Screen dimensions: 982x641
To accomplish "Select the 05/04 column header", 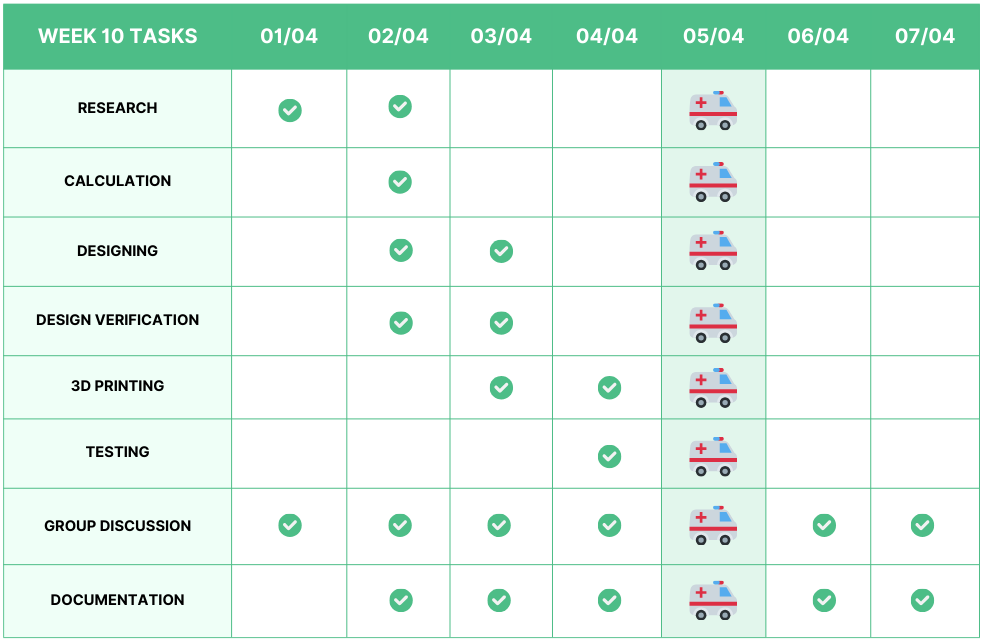I will [x=713, y=36].
